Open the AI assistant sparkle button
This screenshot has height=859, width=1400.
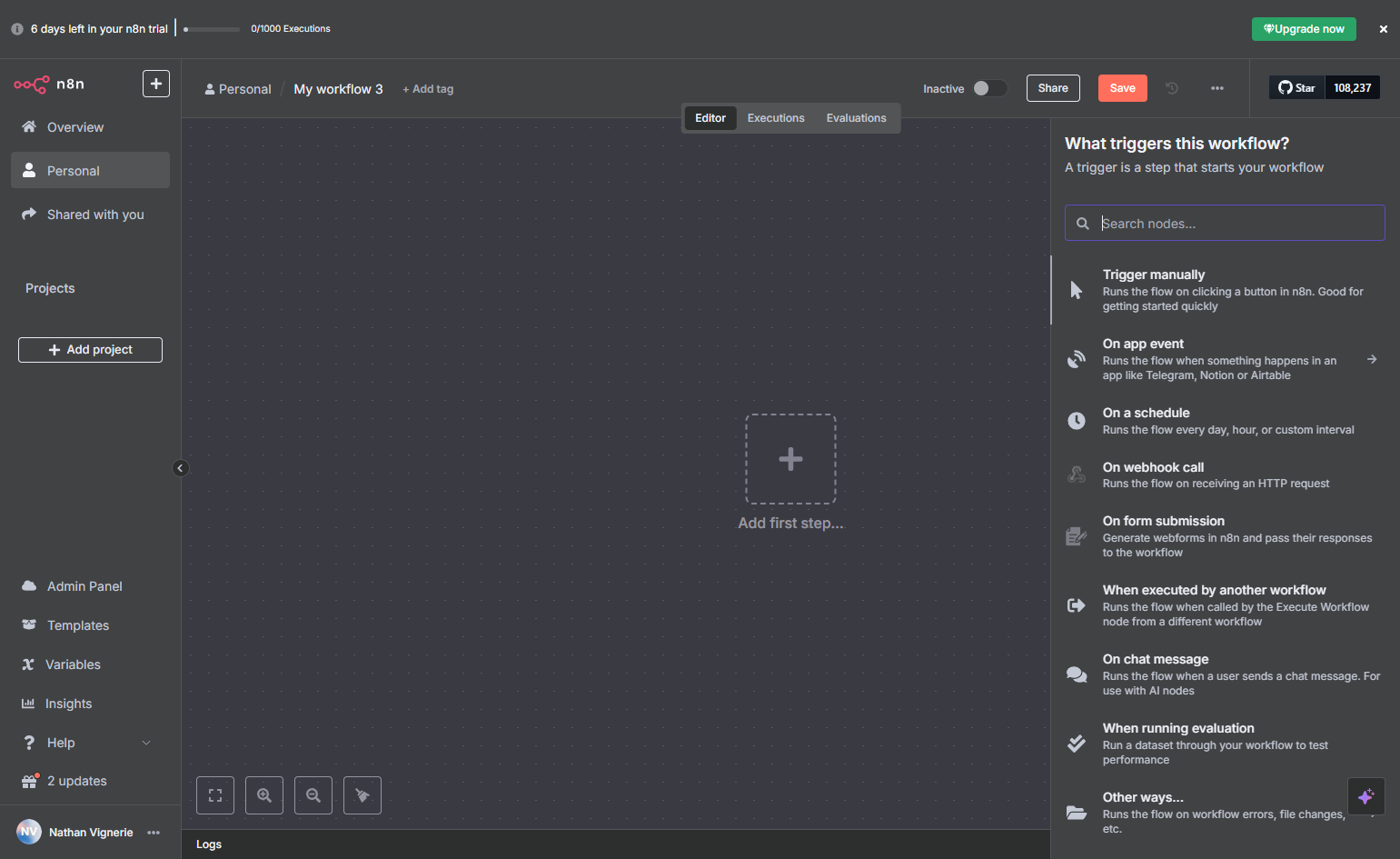(x=1366, y=796)
